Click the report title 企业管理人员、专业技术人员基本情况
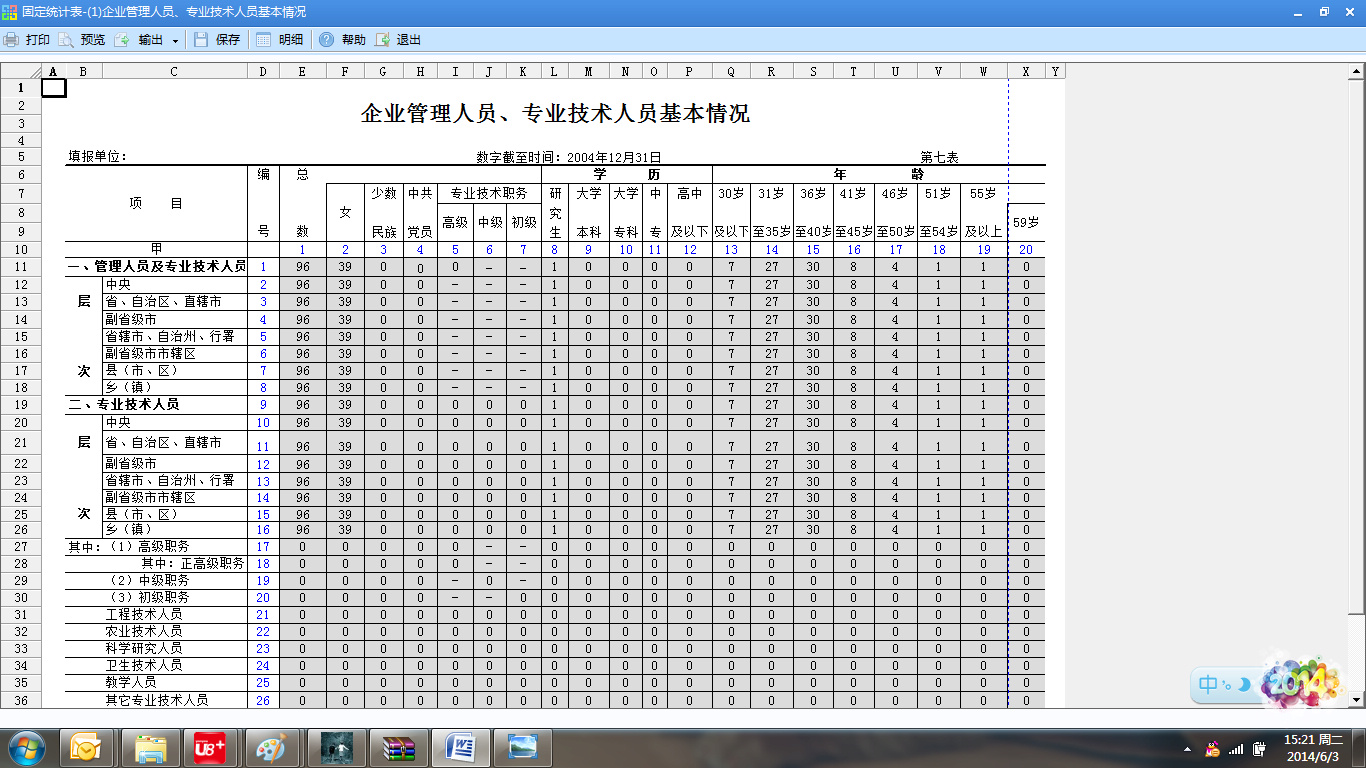The image size is (1366, 768). click(x=555, y=113)
